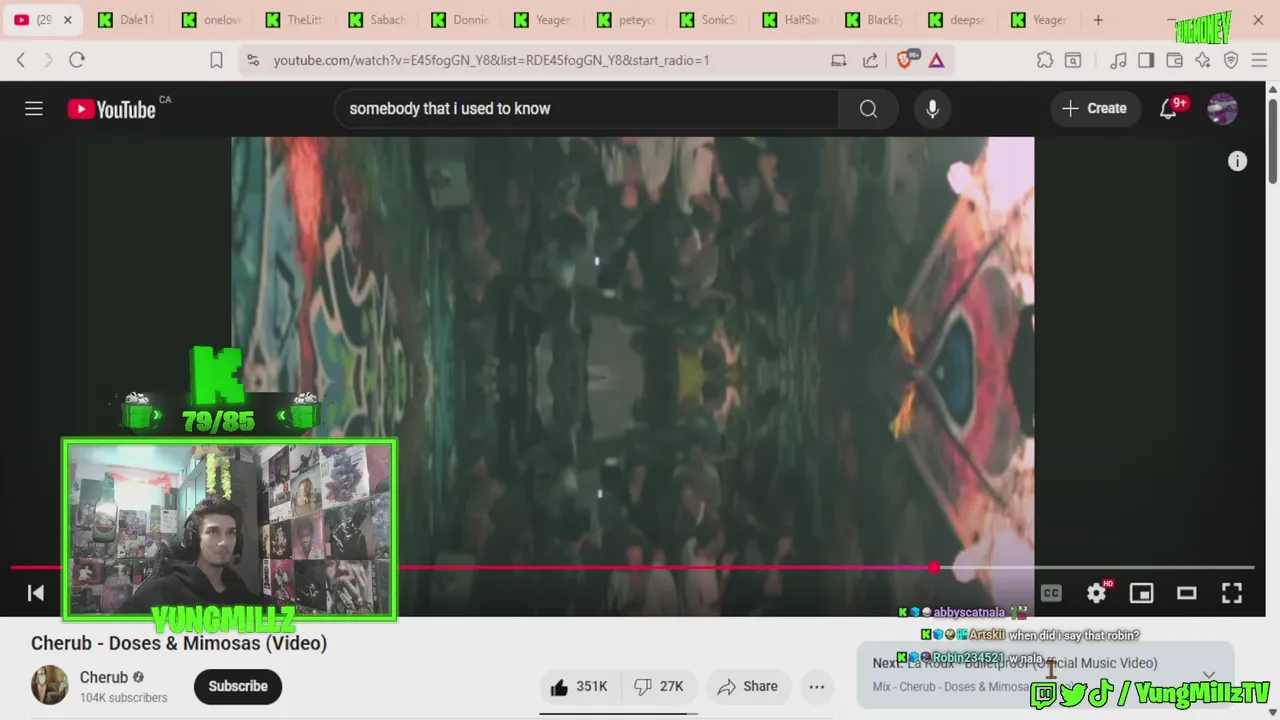The width and height of the screenshot is (1280, 720).
Task: Open the Cherub channel avatar
Action: (49, 685)
